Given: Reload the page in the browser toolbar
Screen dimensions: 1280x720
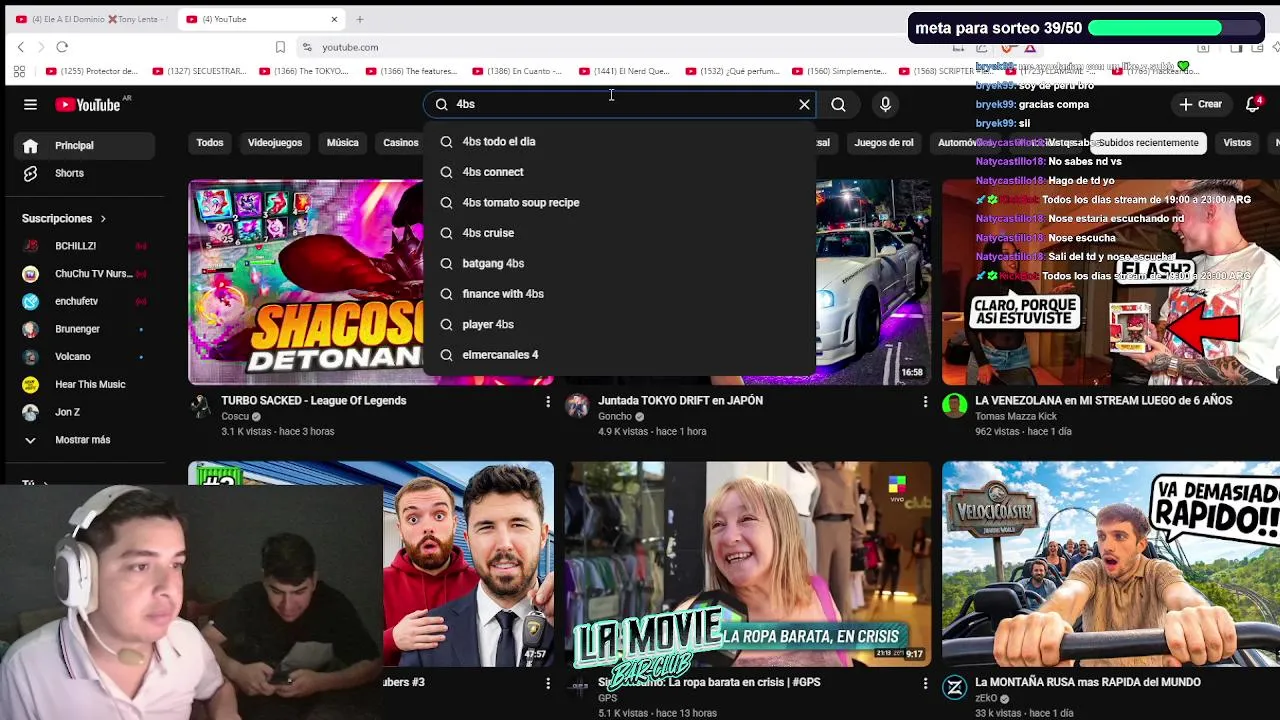Looking at the screenshot, I should pyautogui.click(x=62, y=47).
